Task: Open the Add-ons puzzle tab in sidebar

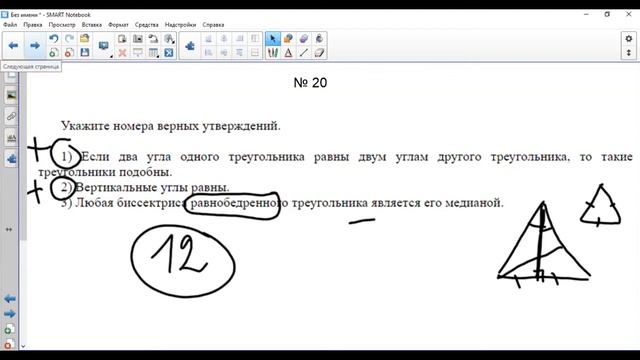Action: pyautogui.click(x=11, y=159)
